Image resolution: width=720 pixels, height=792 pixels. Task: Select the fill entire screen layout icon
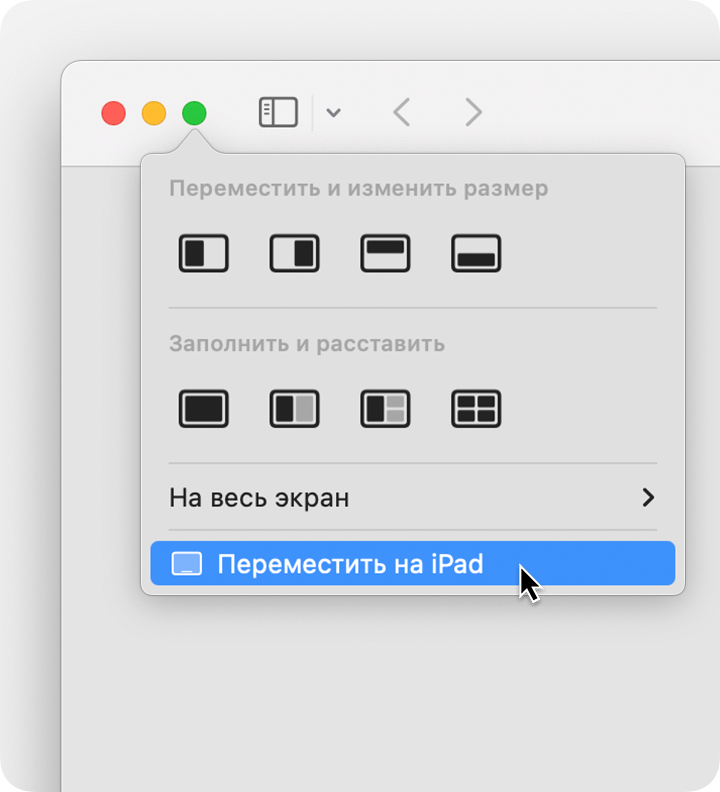(x=204, y=409)
